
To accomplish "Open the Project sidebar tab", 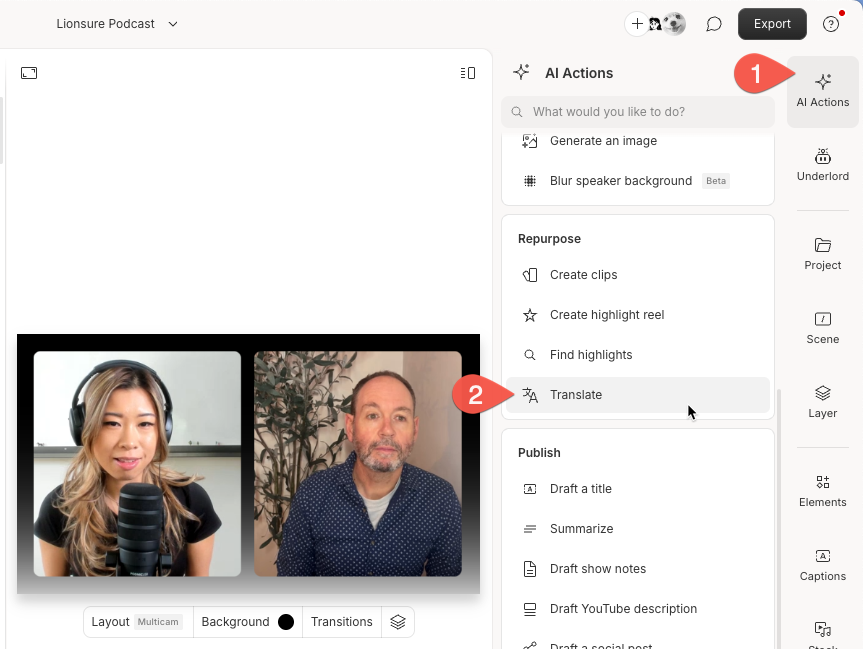I will [822, 254].
